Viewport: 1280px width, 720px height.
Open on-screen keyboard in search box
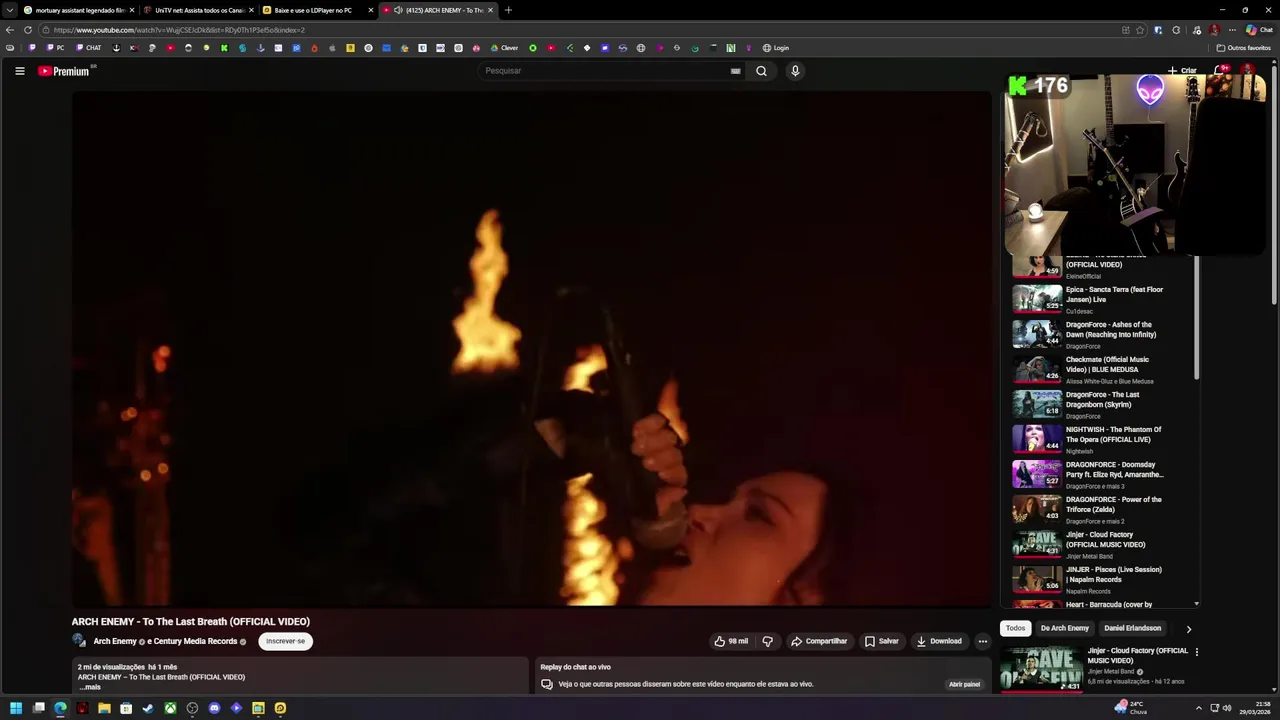pyautogui.click(x=735, y=71)
